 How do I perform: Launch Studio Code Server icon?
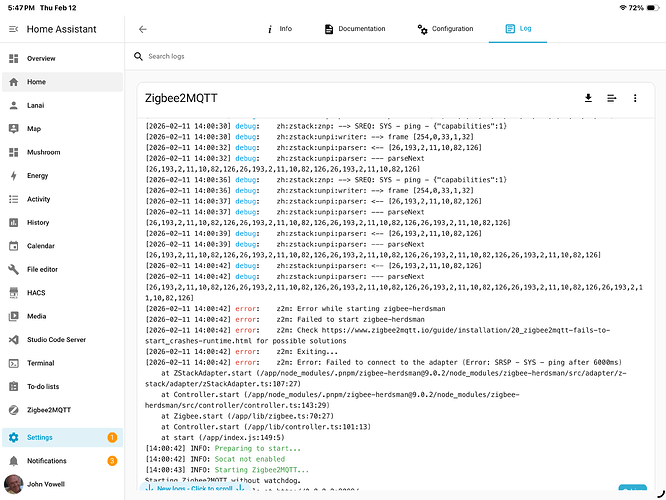pyautogui.click(x=14, y=339)
